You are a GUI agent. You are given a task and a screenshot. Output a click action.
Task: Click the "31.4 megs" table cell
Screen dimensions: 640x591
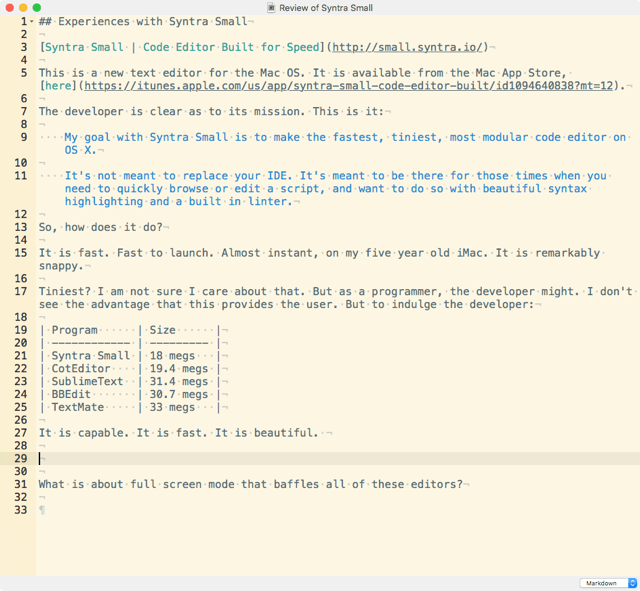179,381
